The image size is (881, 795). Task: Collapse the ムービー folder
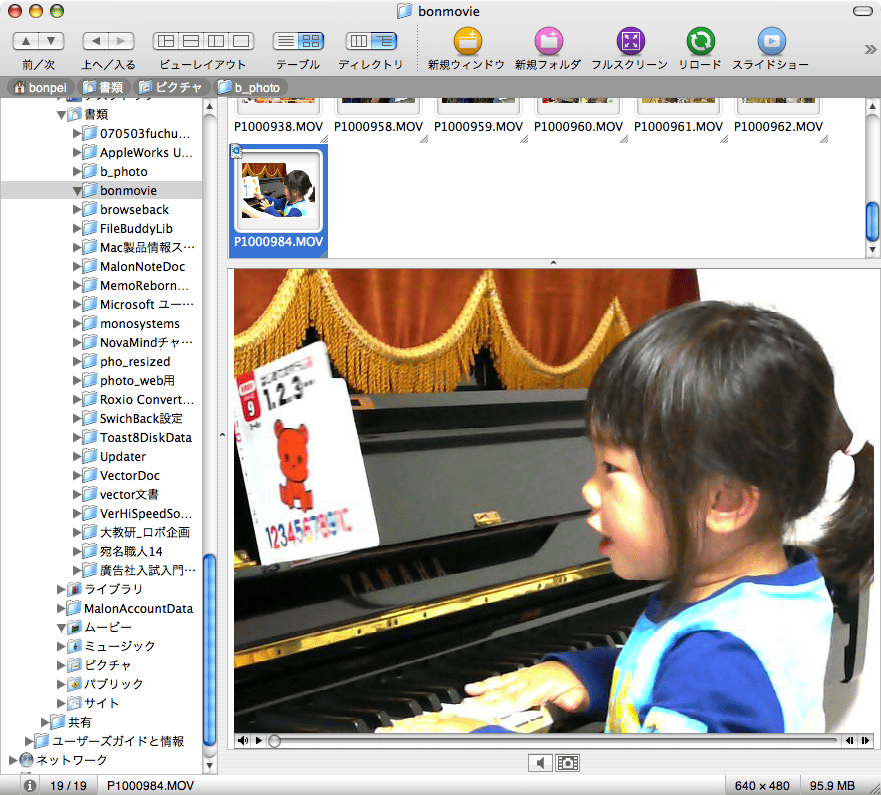point(61,627)
